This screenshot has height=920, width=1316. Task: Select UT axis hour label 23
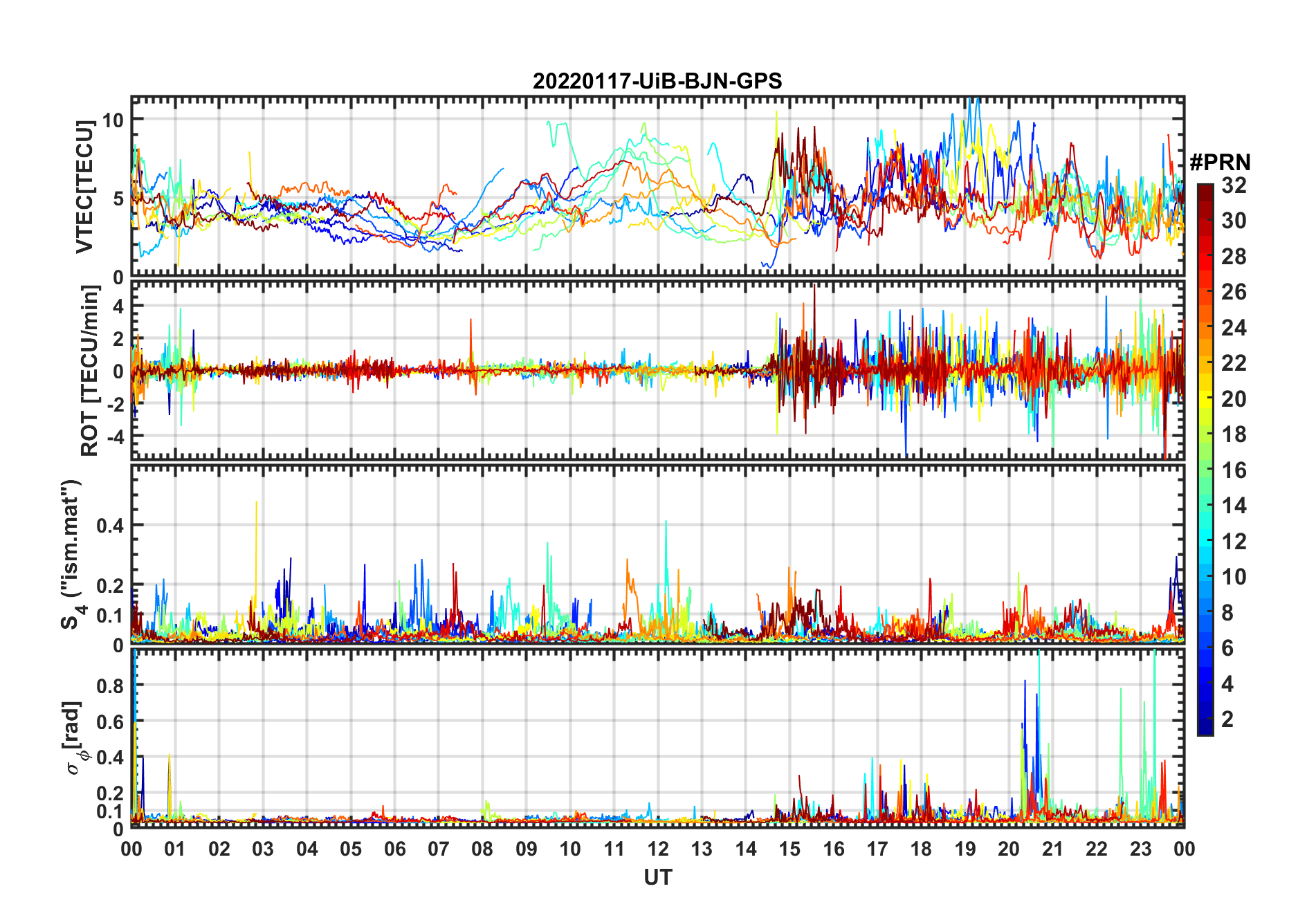pyautogui.click(x=1140, y=849)
